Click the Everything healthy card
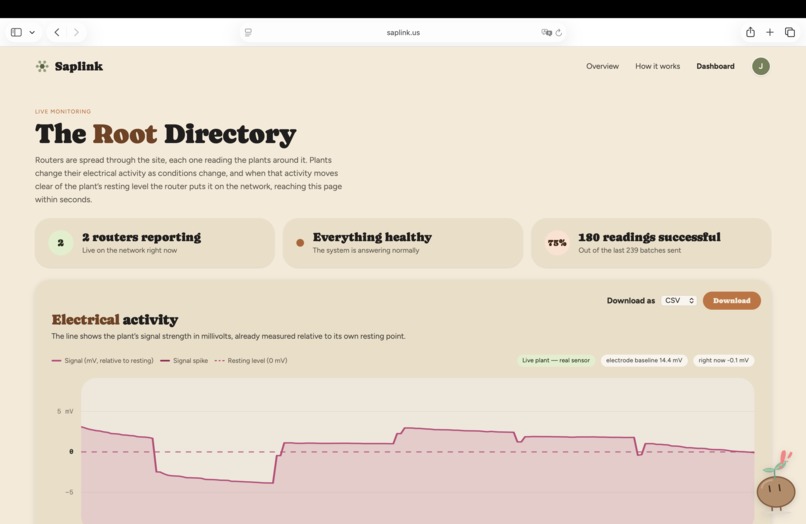The image size is (806, 524). point(402,243)
